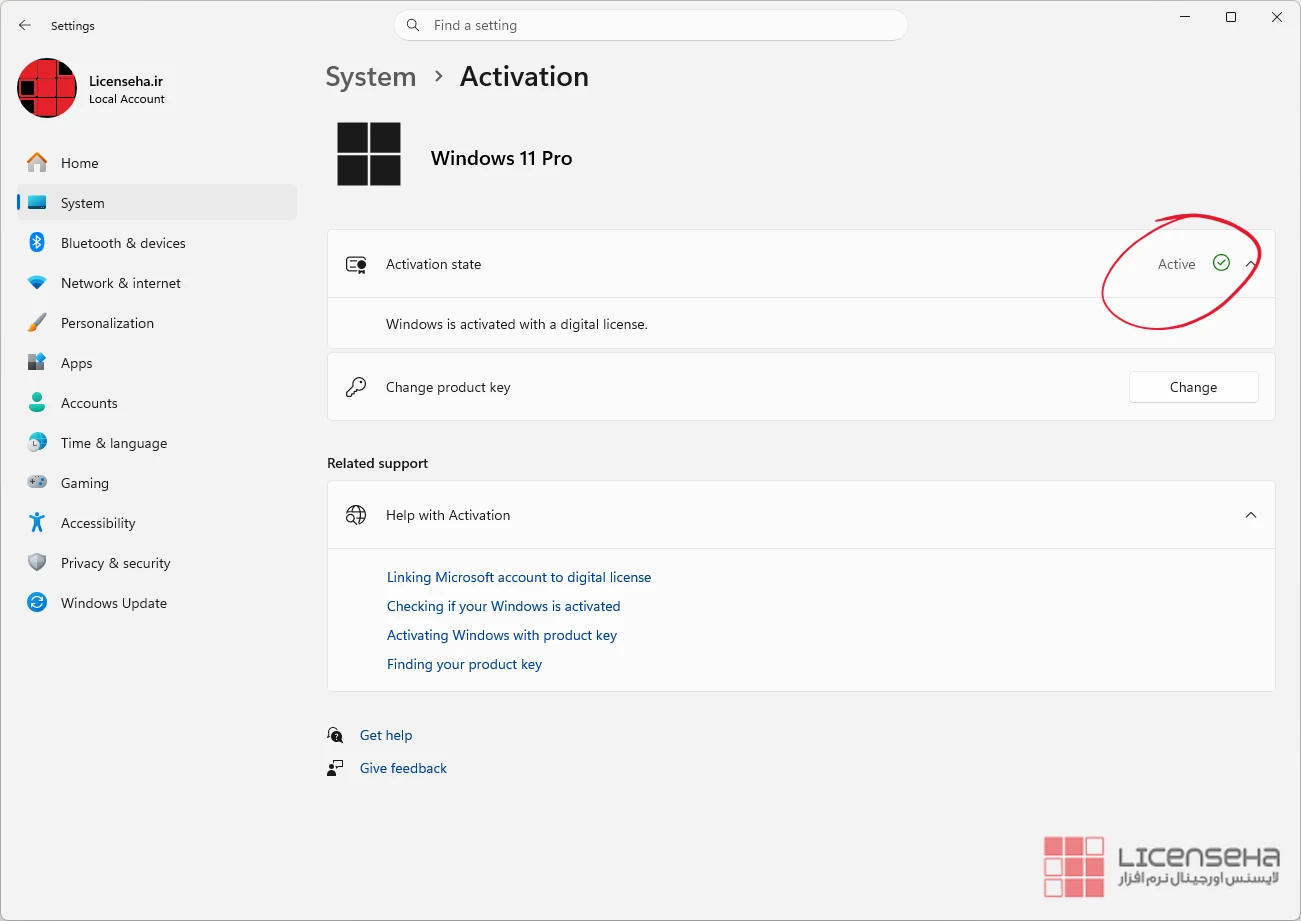Screen dimensions: 1301x921
Task: Click the Licenseha.ir account name
Action: (x=126, y=81)
